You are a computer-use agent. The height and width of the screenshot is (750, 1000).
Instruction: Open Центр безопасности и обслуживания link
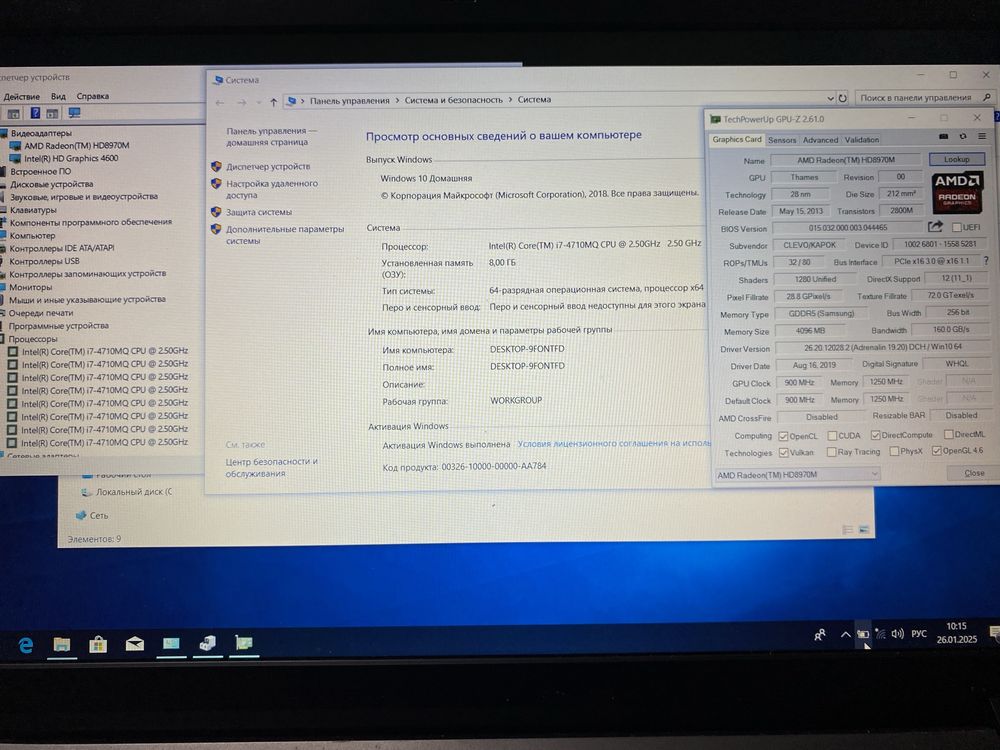tap(271, 467)
